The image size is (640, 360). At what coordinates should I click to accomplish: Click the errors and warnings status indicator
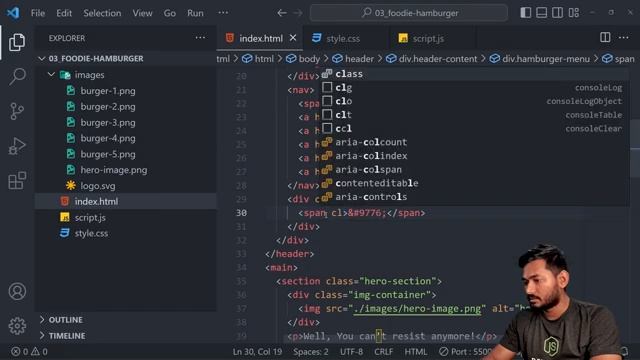coord(29,351)
